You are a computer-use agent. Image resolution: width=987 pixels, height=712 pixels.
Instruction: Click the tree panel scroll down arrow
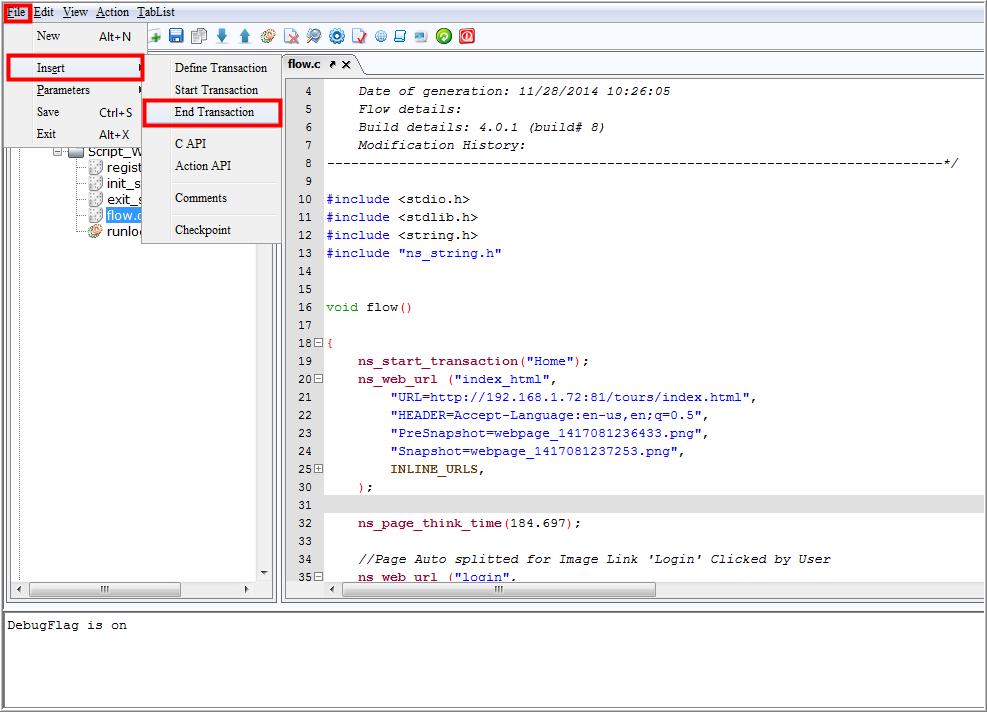(264, 573)
